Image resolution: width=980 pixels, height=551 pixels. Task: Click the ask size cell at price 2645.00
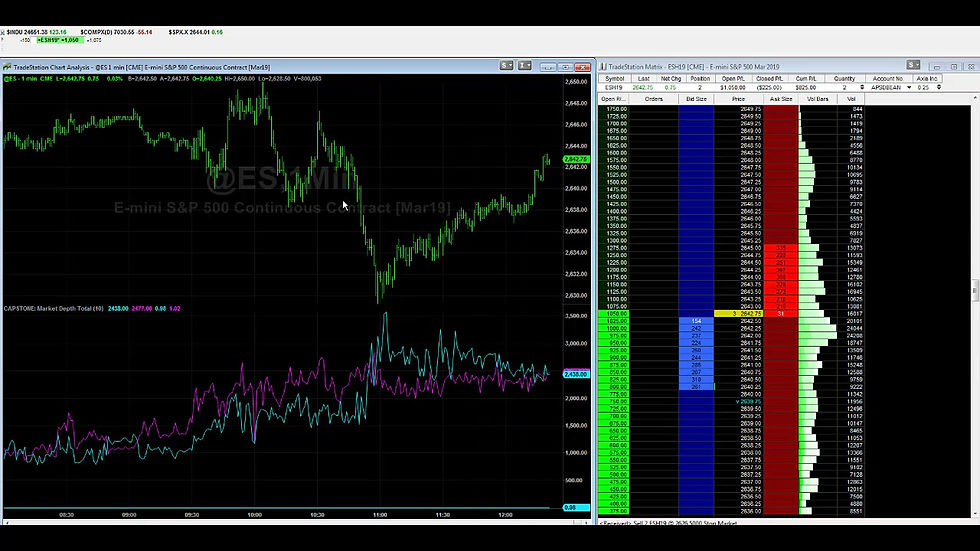[781, 248]
